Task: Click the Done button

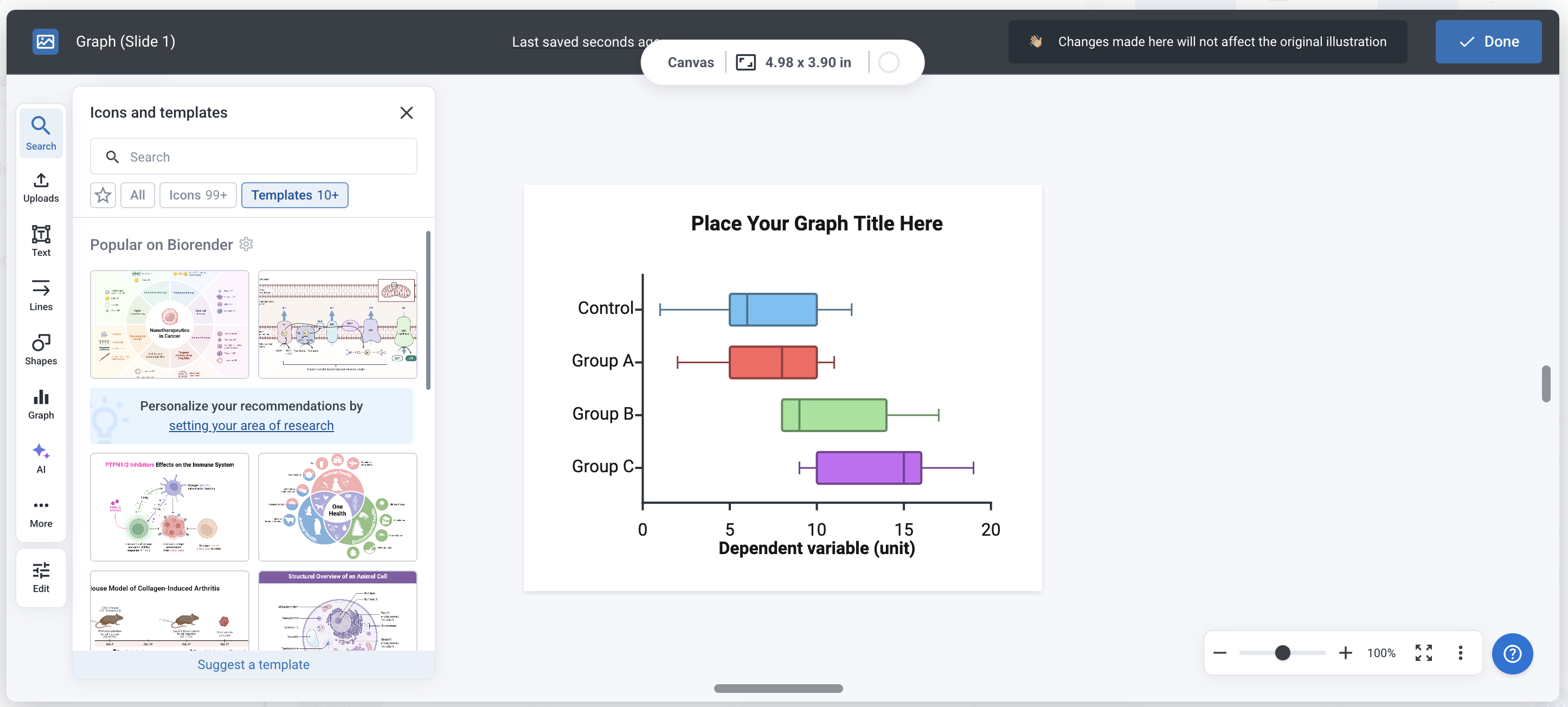Action: tap(1488, 42)
